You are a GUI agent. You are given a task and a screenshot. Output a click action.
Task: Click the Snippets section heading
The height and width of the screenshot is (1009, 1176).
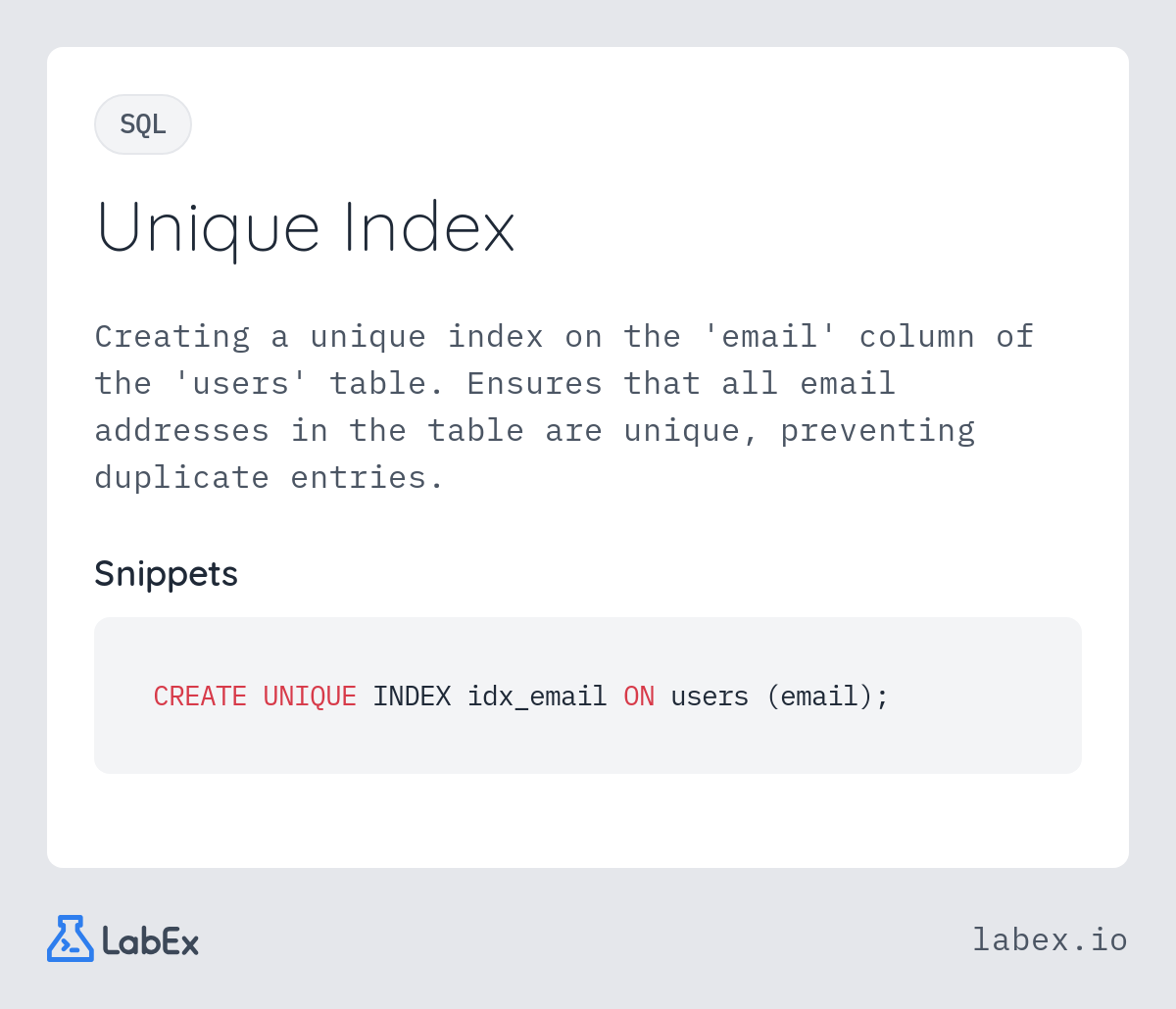tap(166, 573)
